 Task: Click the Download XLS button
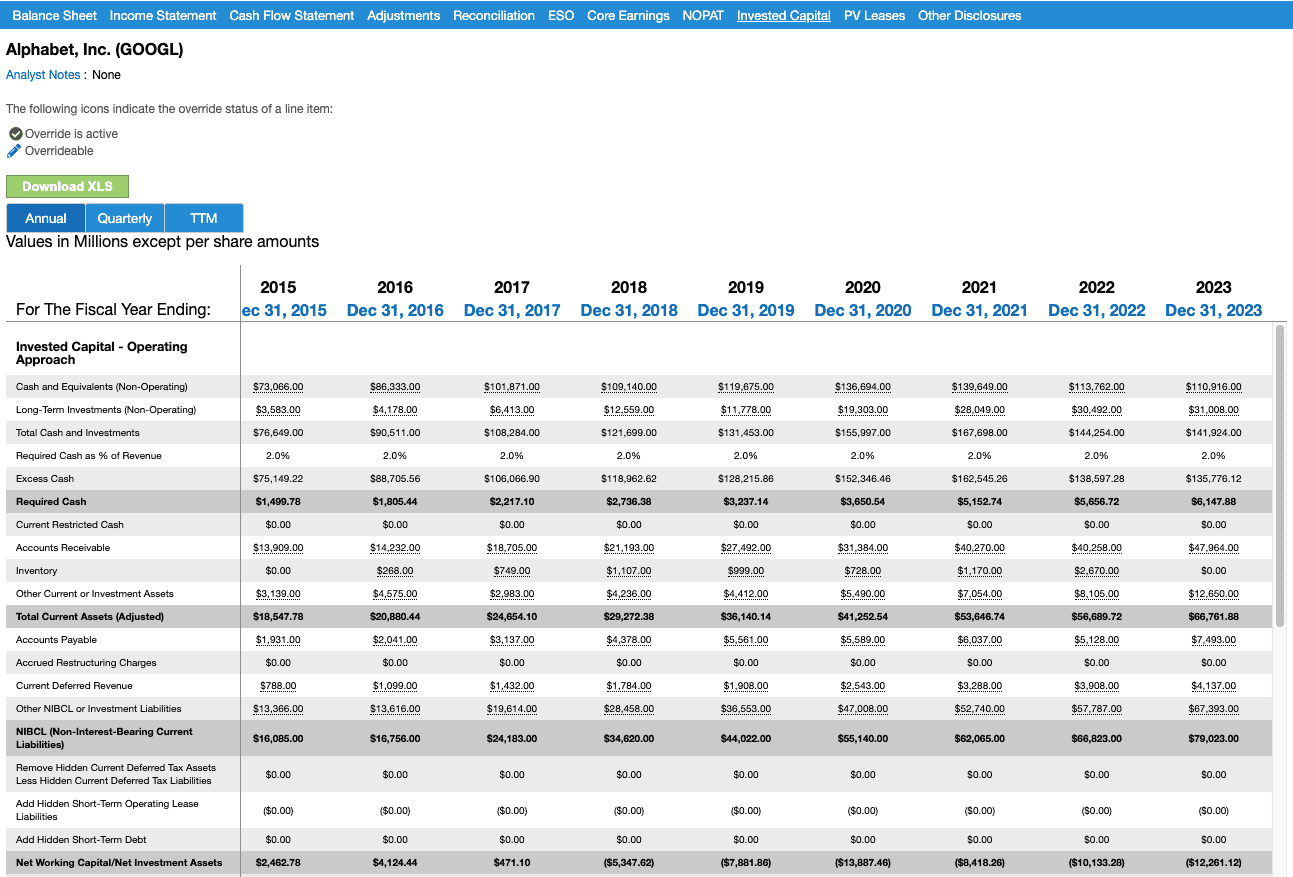67,186
